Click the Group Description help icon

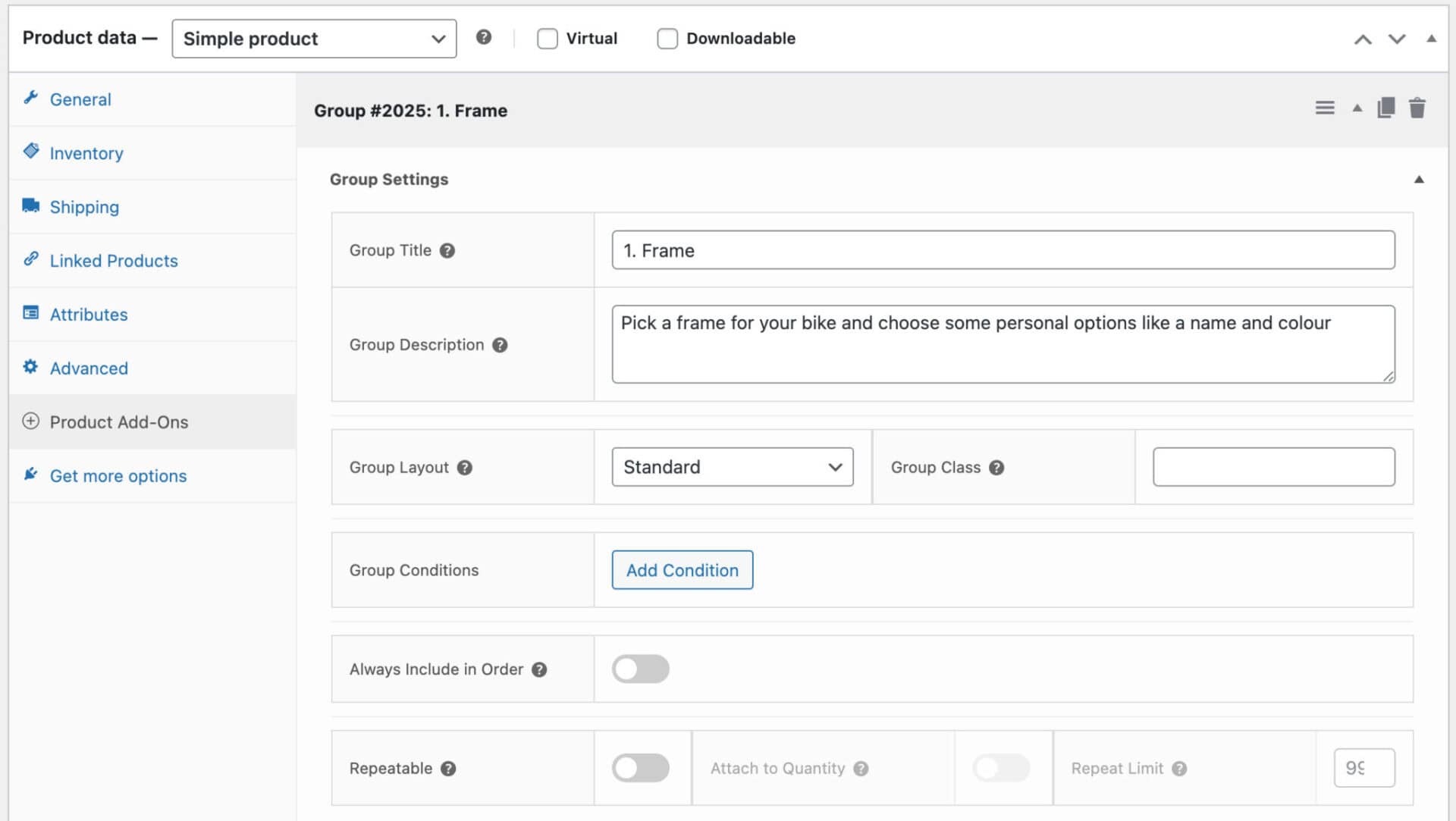pyautogui.click(x=500, y=345)
